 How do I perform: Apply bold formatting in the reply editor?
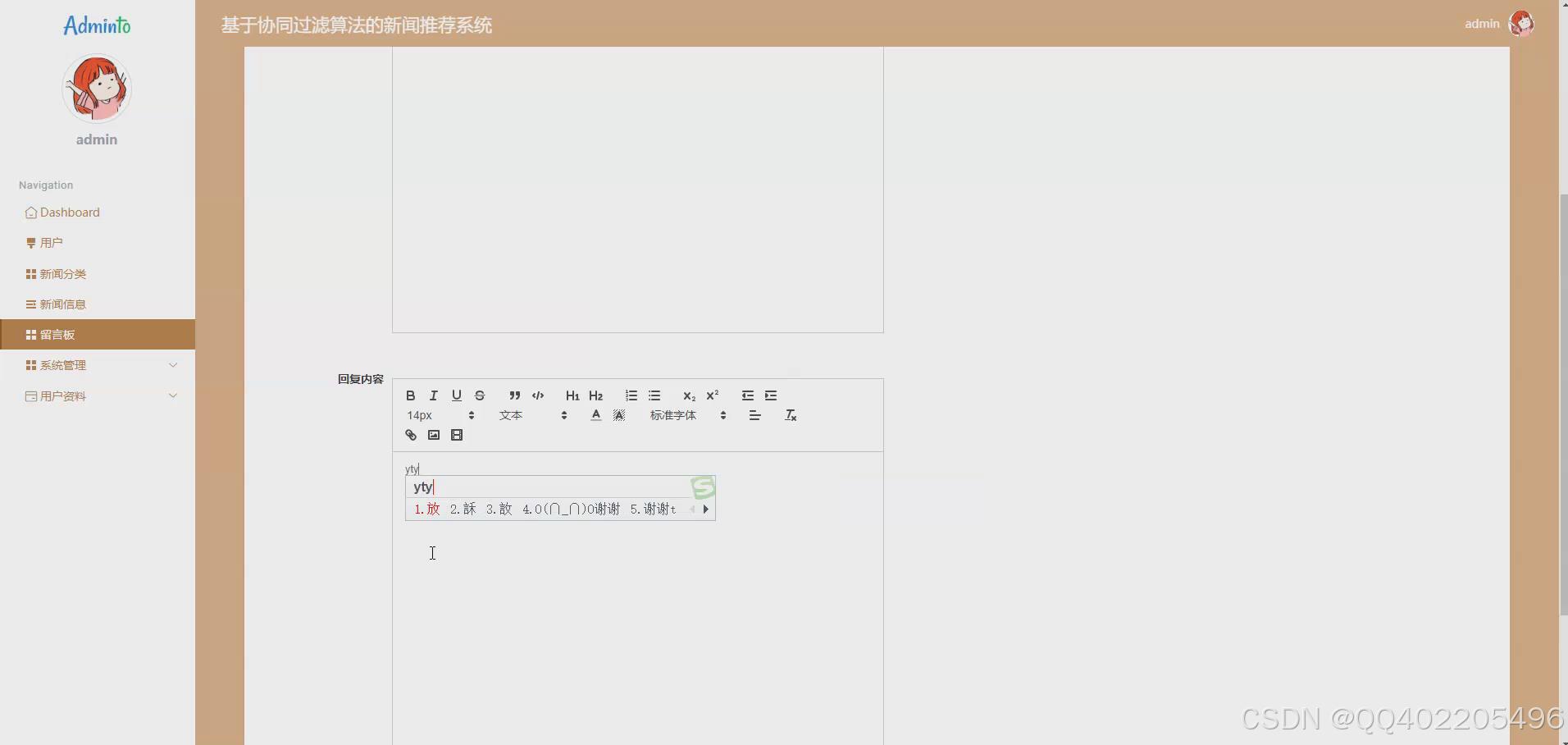click(410, 395)
